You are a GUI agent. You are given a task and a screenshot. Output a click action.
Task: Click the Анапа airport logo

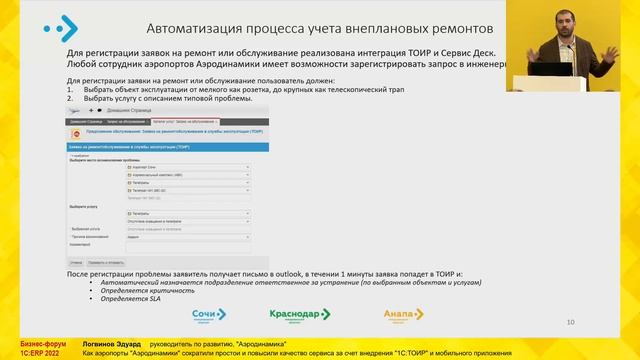click(x=403, y=315)
